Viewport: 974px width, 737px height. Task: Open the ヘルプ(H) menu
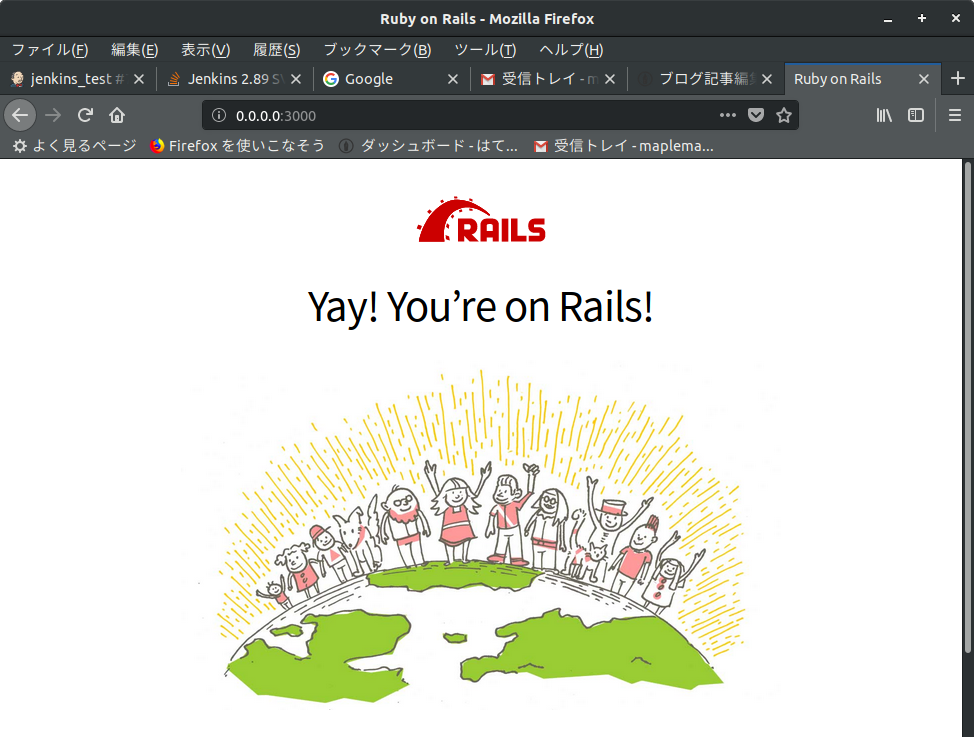point(571,50)
